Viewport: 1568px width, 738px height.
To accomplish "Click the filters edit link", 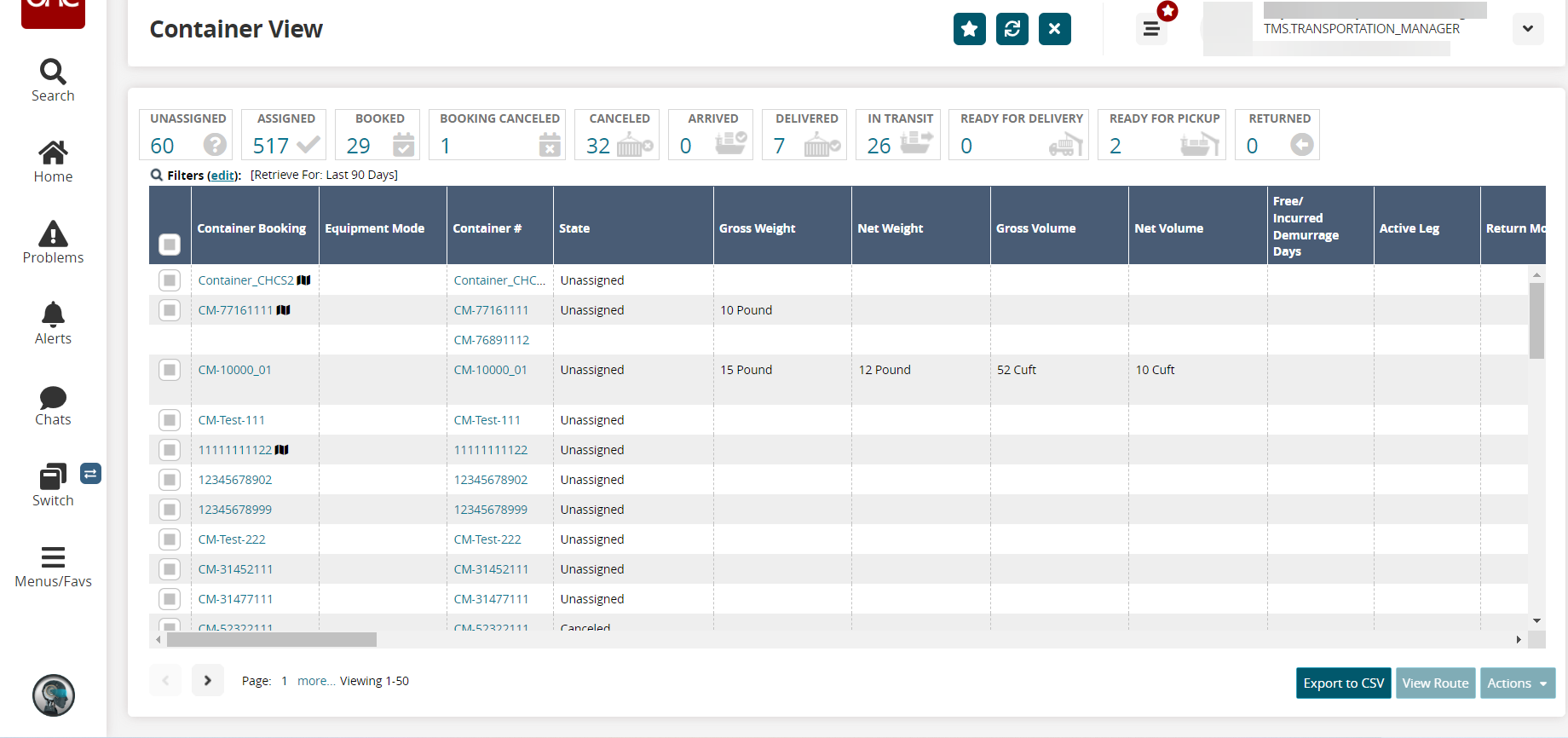I will click(x=223, y=176).
